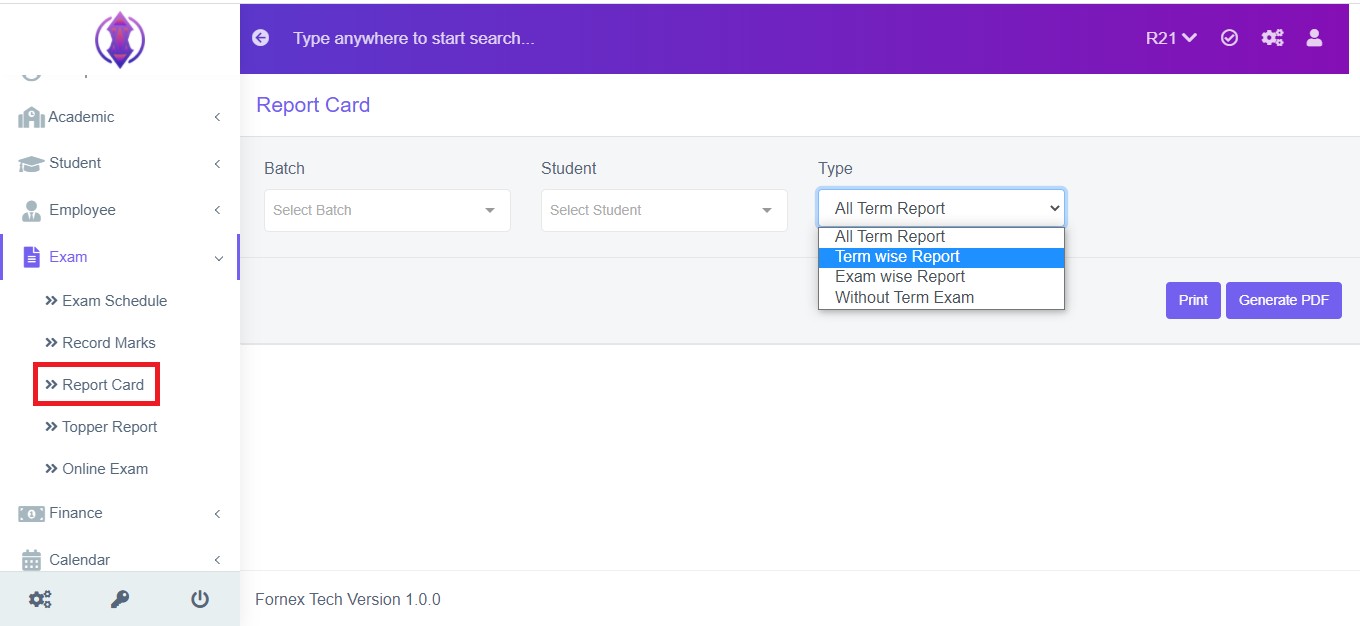Open the Select Batch dropdown
This screenshot has height=626, width=1360.
click(x=387, y=210)
